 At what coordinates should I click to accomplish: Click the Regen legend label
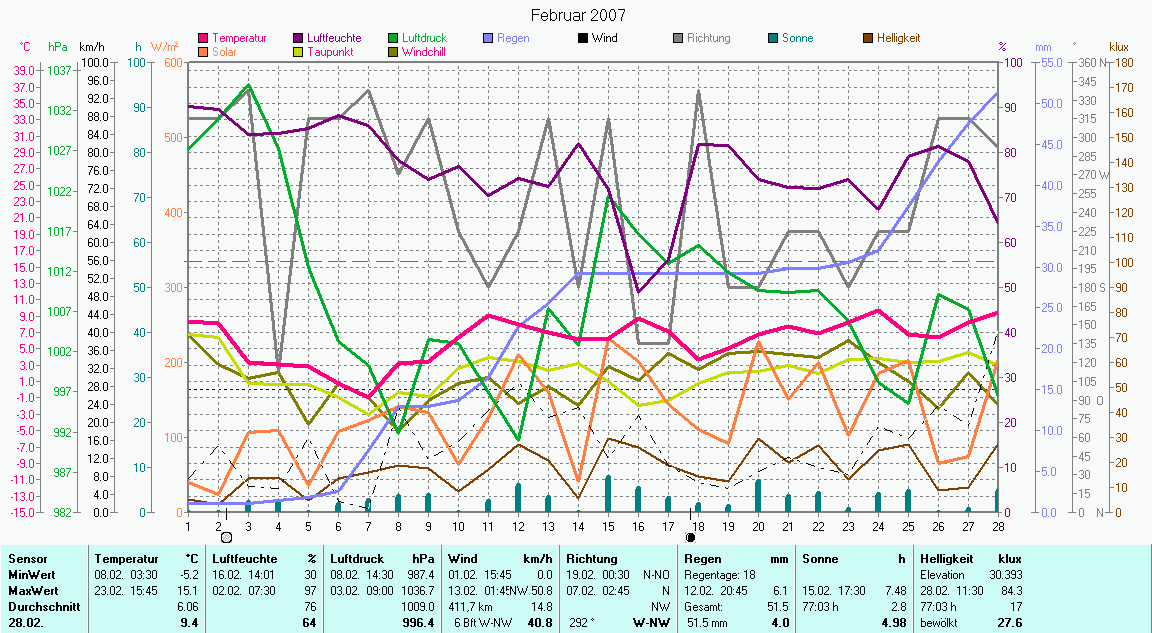point(513,38)
